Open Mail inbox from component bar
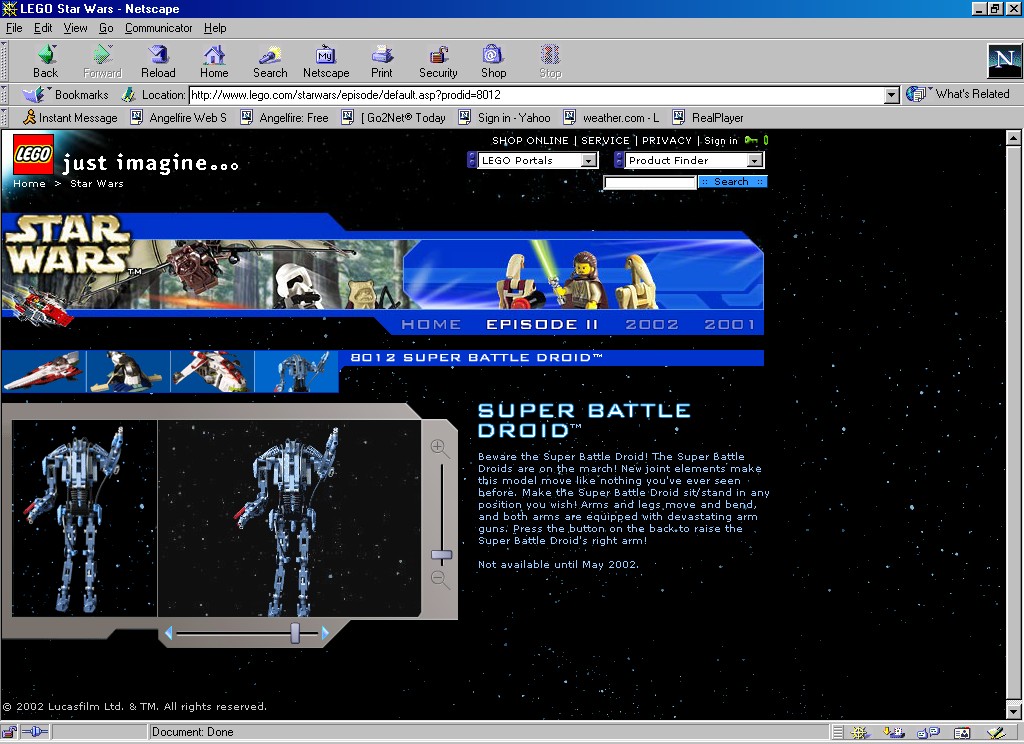 (893, 732)
